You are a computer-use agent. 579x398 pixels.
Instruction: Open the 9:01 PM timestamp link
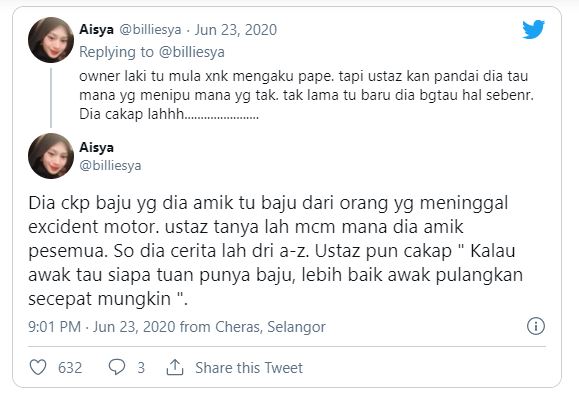[55, 327]
